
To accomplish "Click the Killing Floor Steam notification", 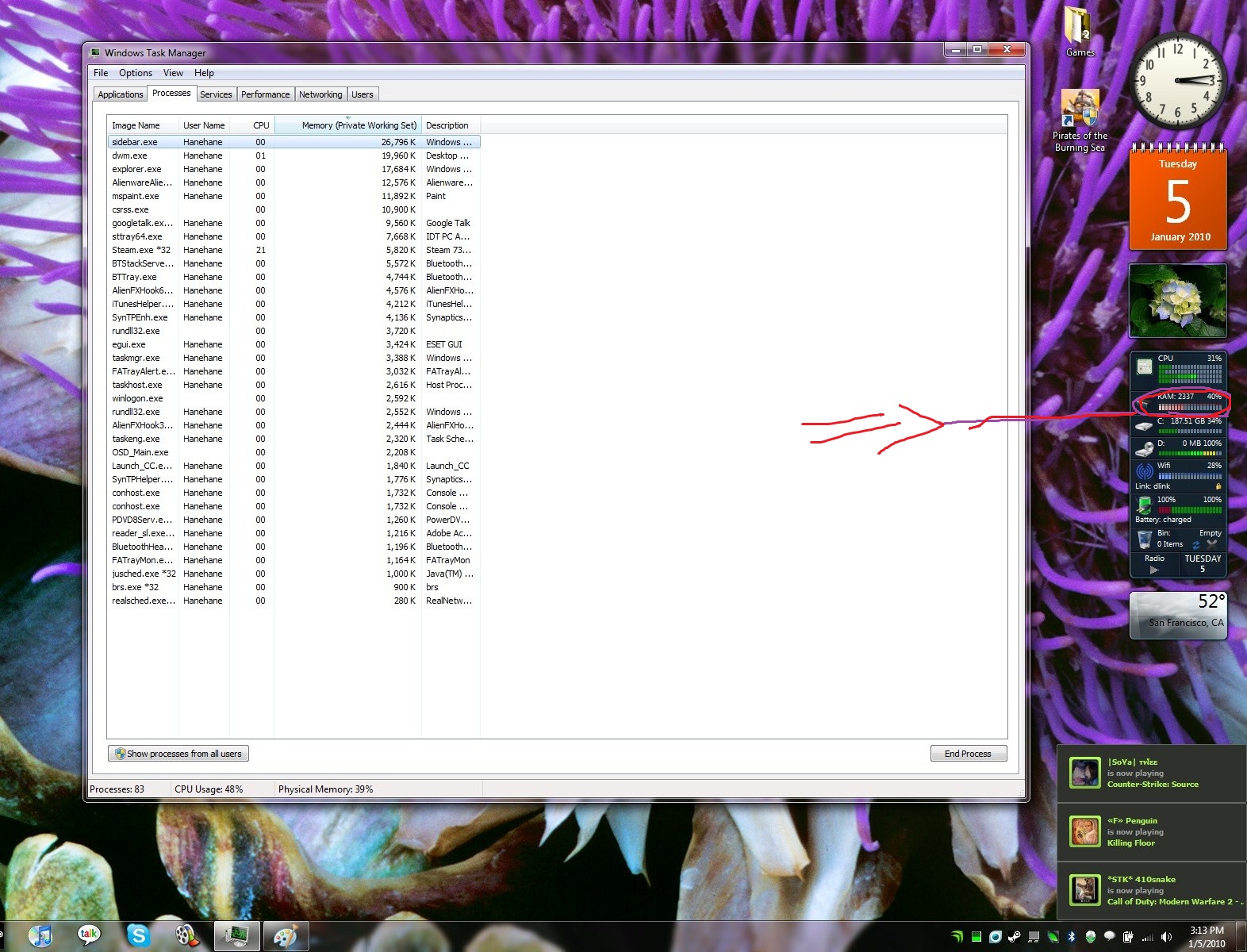I will coord(1152,831).
